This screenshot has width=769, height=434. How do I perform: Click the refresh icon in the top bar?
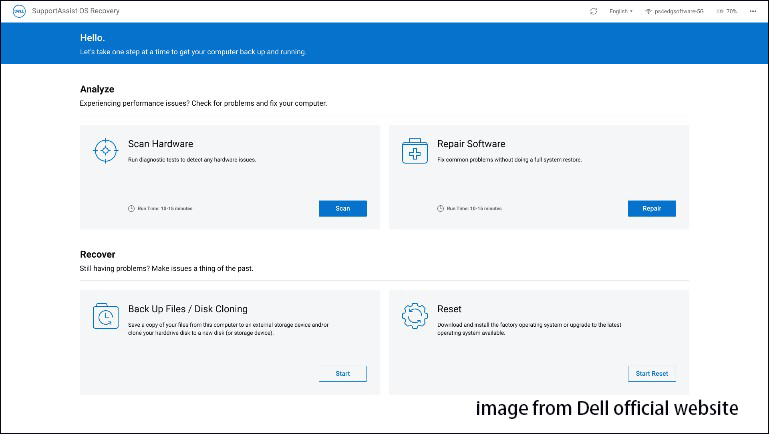(593, 11)
